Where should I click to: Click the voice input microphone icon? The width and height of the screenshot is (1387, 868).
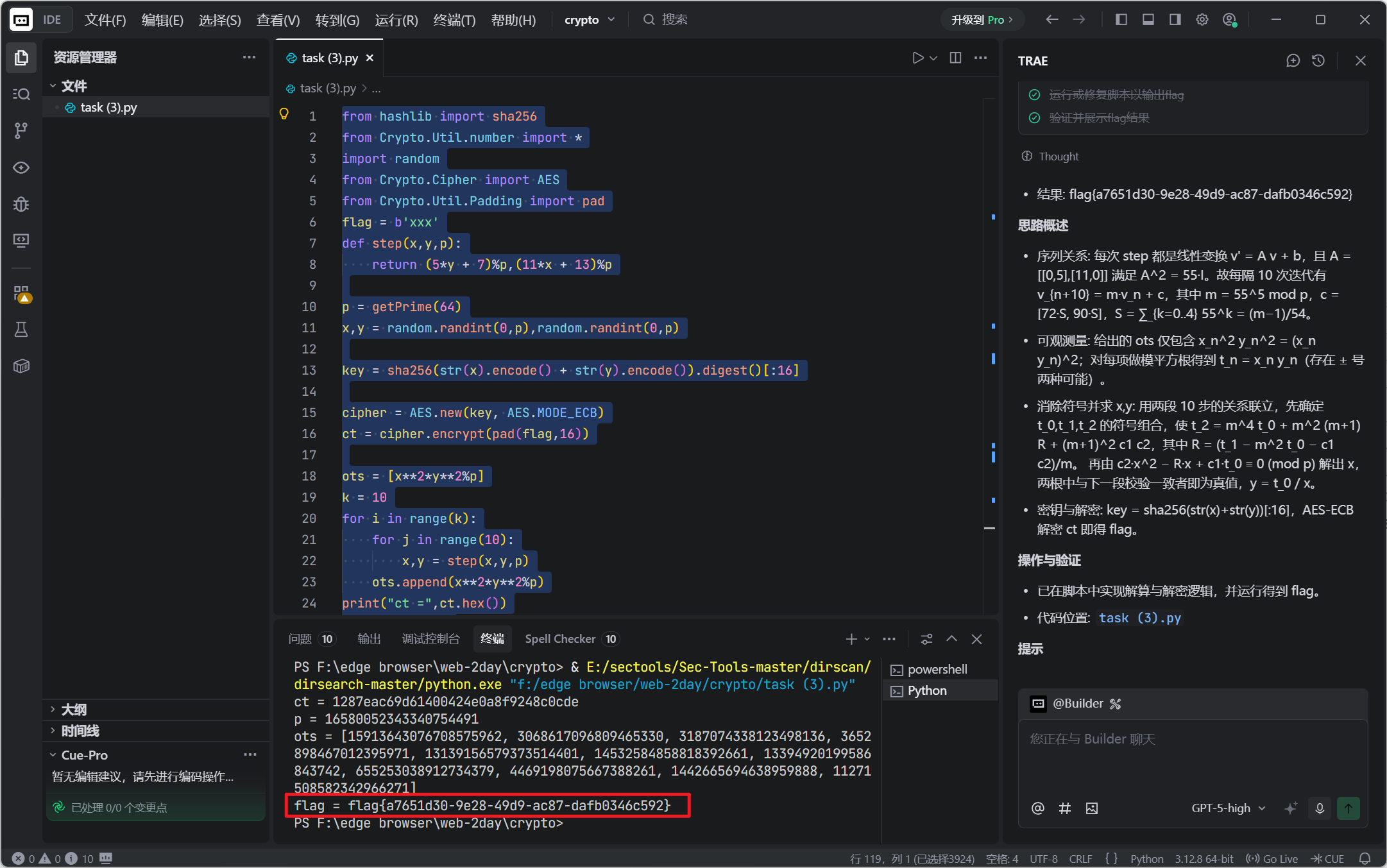pos(1320,808)
